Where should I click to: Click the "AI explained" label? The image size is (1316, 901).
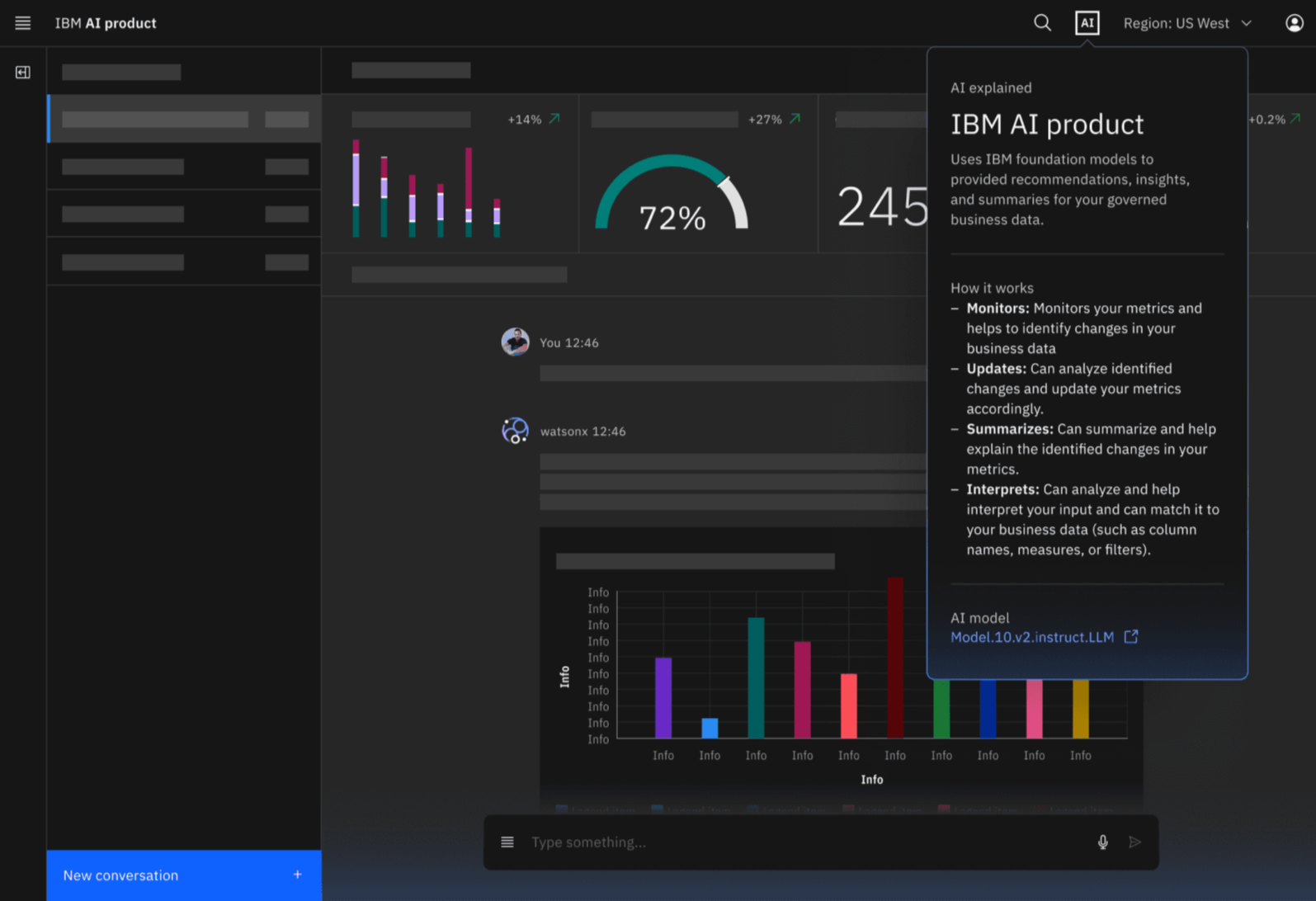pos(991,87)
